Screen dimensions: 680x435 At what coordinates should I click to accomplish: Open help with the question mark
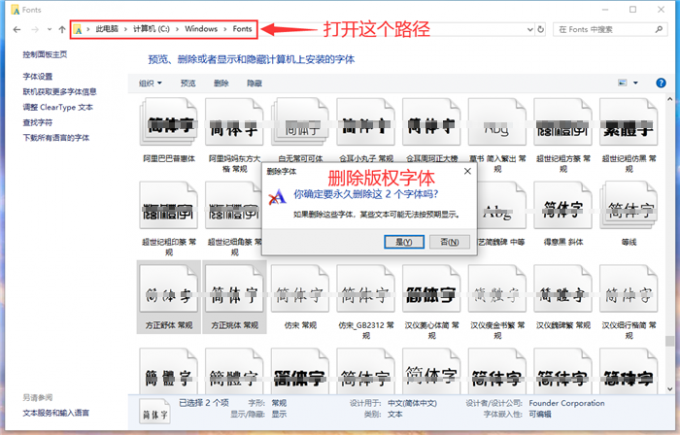661,83
